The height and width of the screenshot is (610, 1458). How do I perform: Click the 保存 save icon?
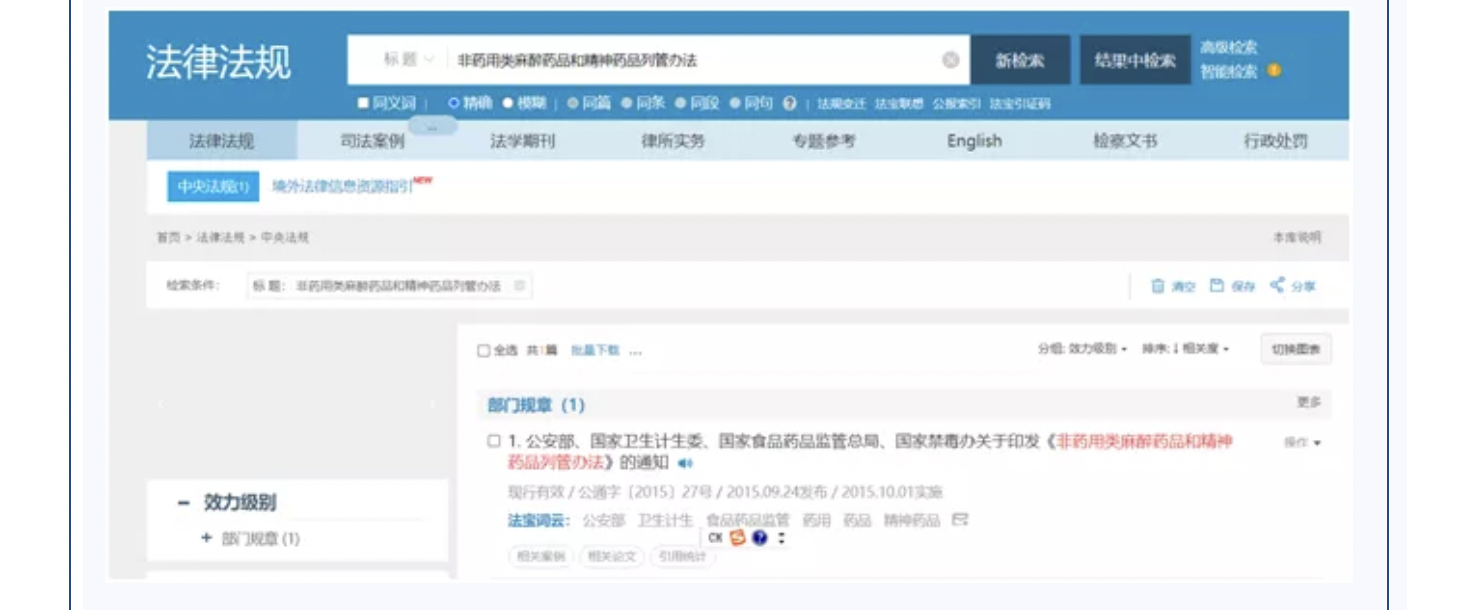click(x=1217, y=286)
